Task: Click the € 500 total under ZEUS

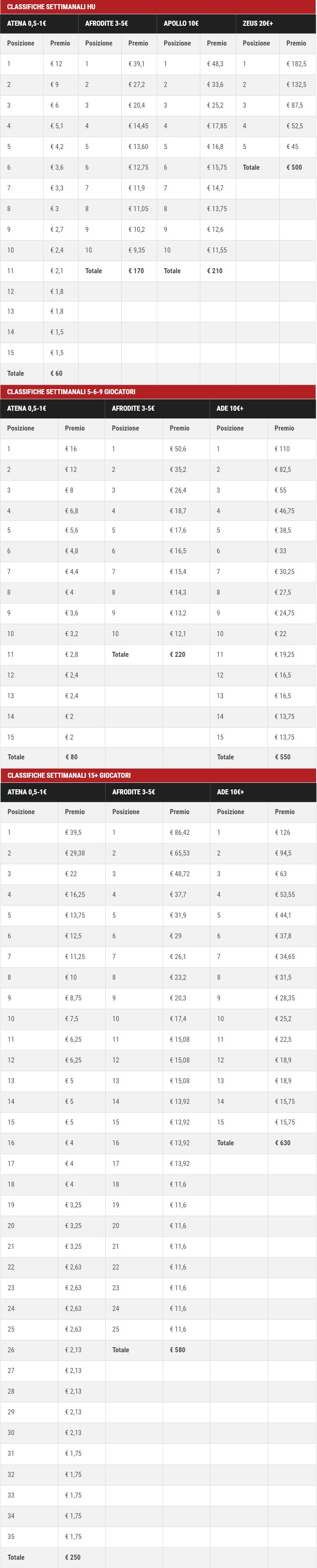Action: click(294, 167)
